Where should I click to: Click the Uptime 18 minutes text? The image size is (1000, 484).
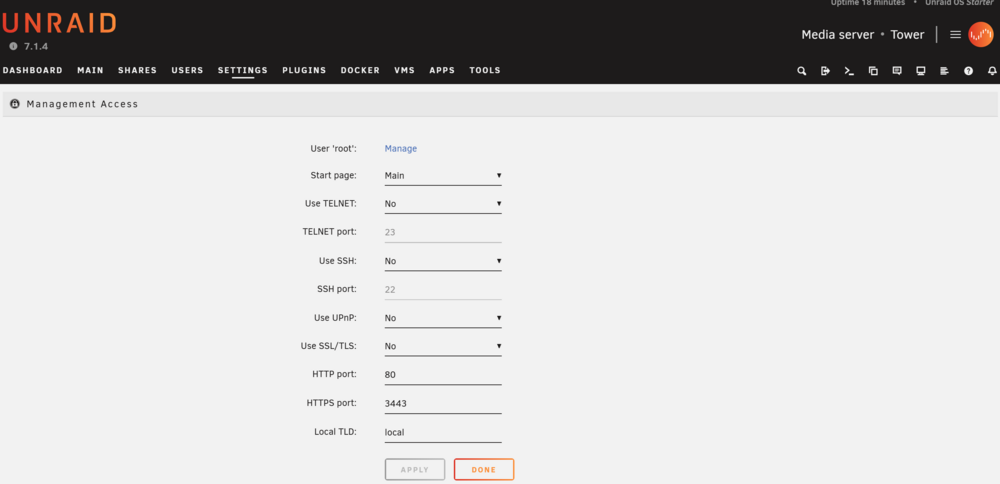tap(867, 3)
